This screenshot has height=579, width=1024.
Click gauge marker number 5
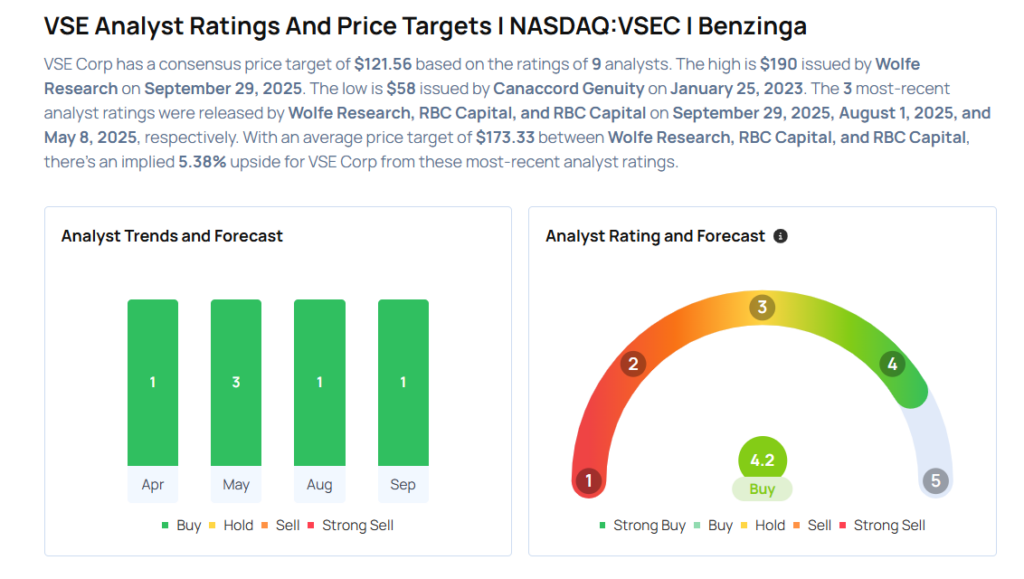tap(935, 481)
